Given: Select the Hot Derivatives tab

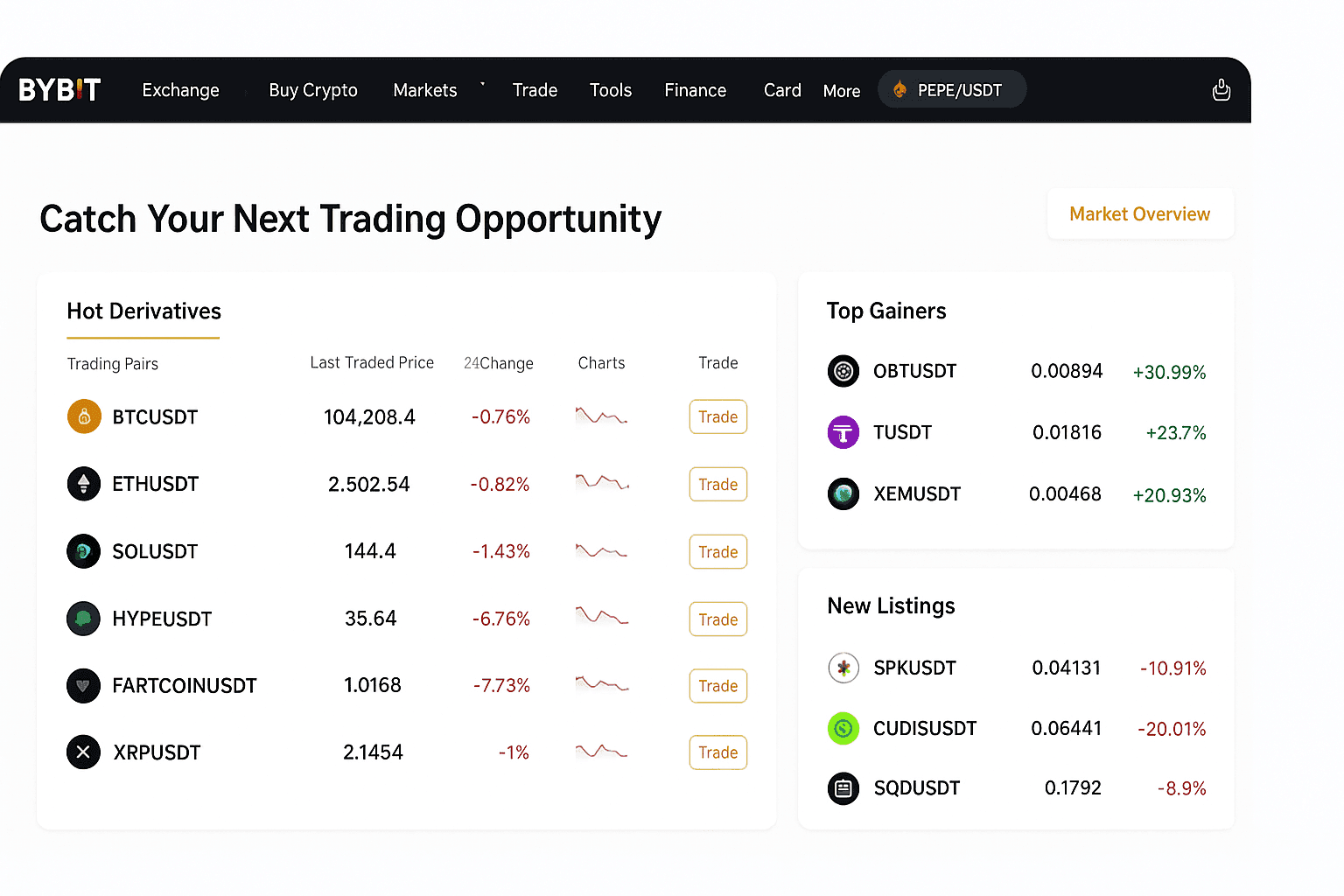Looking at the screenshot, I should (x=144, y=311).
